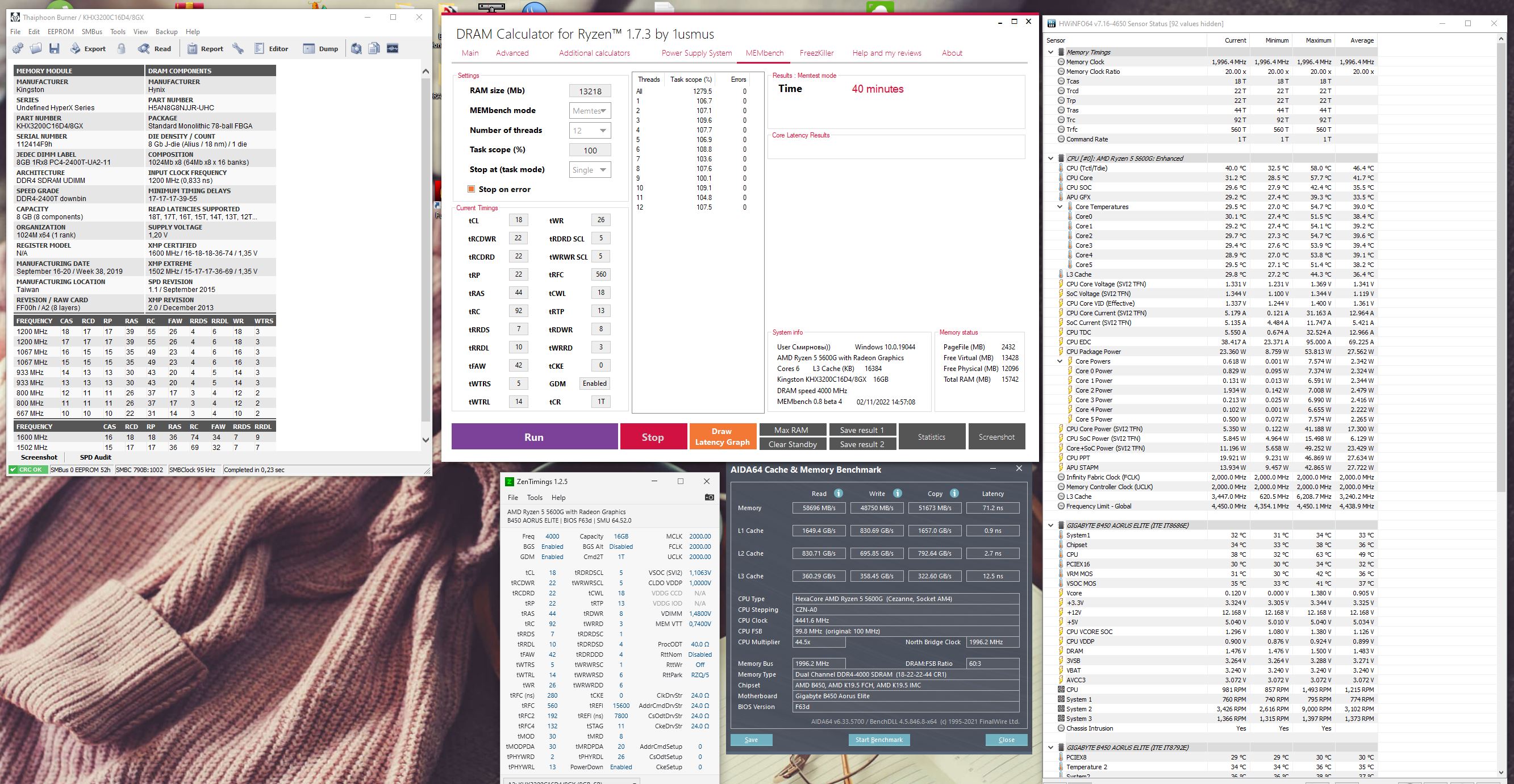Click the ZenTimings camera screenshot icon
1514x784 pixels.
pos(709,497)
